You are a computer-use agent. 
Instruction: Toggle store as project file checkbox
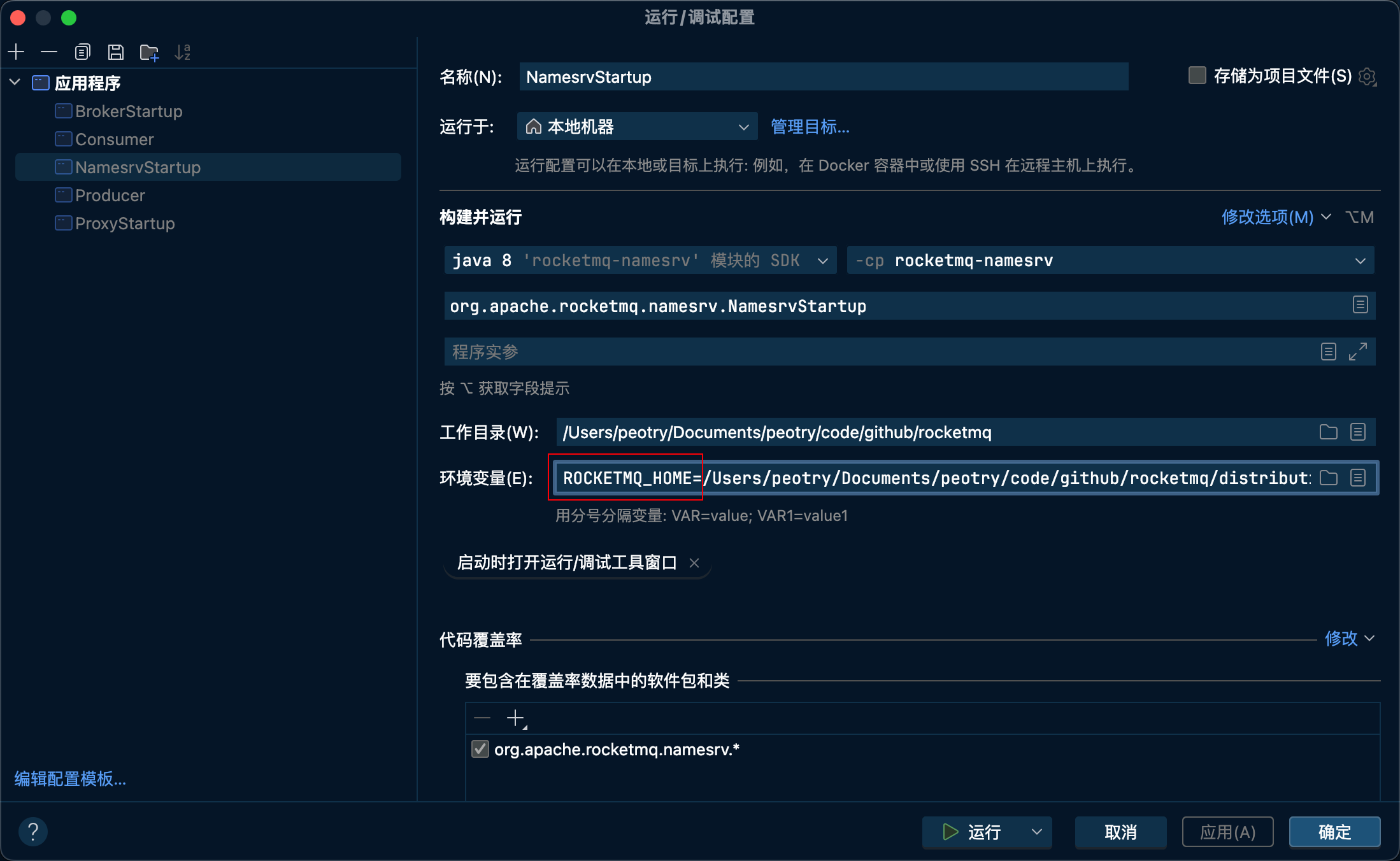pyautogui.click(x=1197, y=76)
